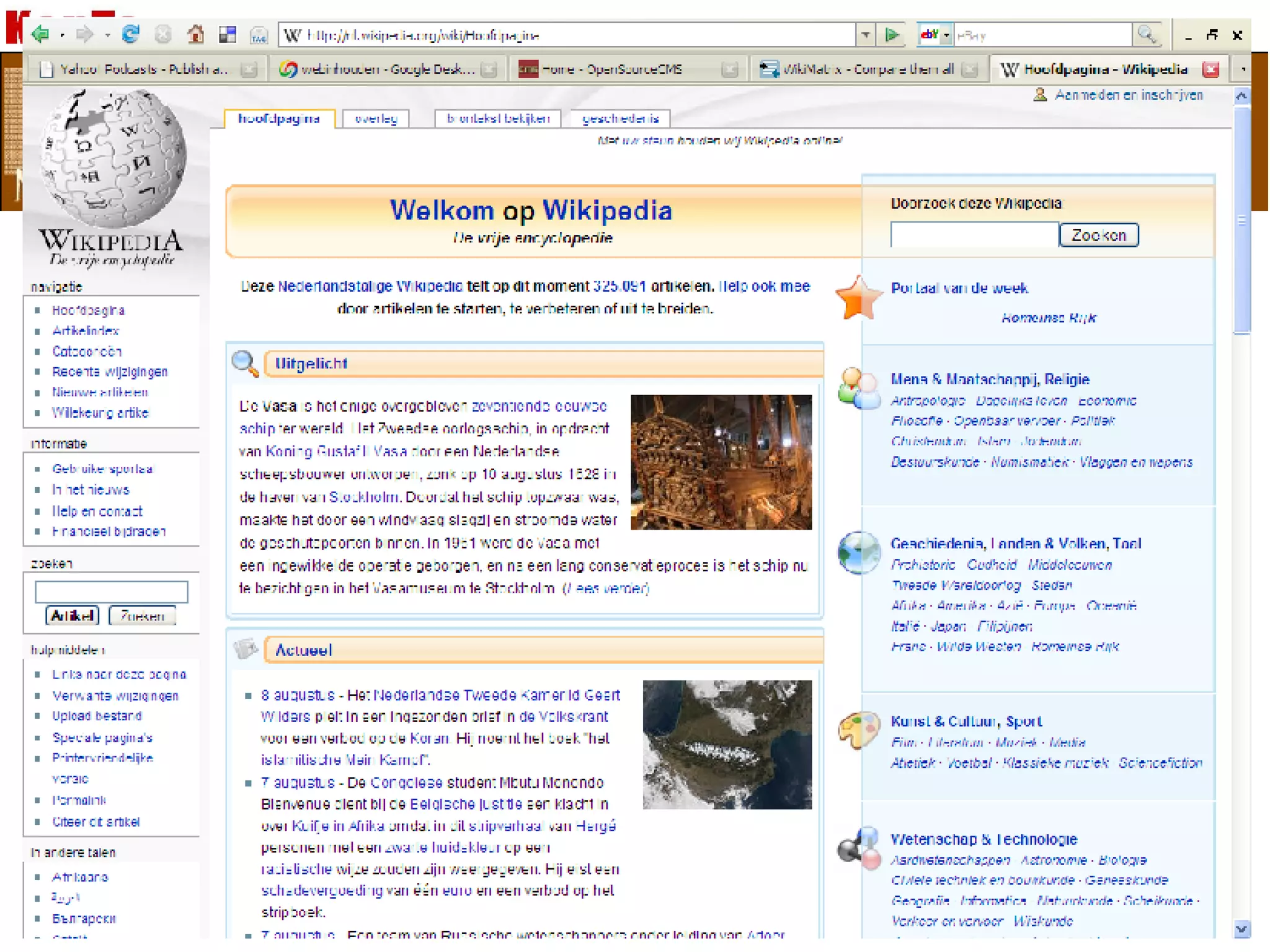Open the address bar URL history dropdown
Screen dimensions: 1270x952
click(866, 35)
